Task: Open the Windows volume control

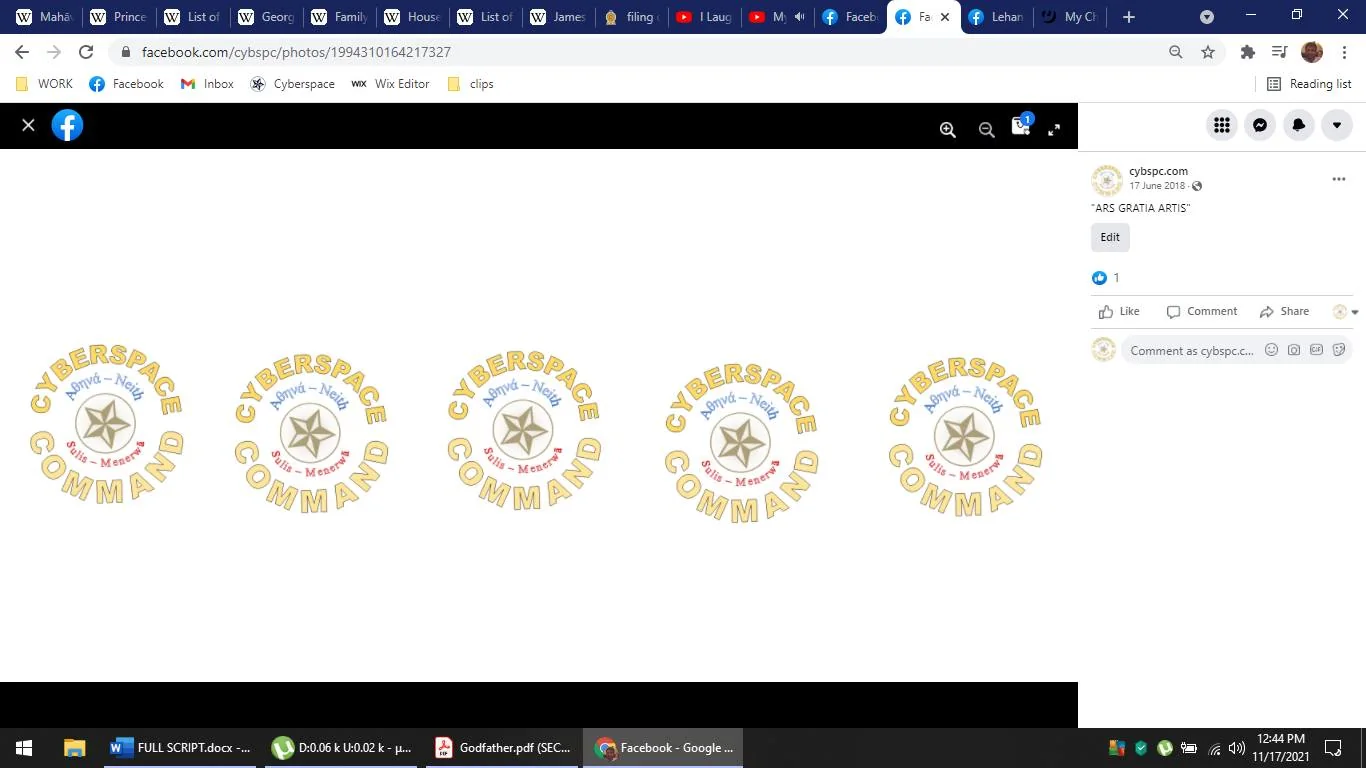Action: click(1237, 748)
